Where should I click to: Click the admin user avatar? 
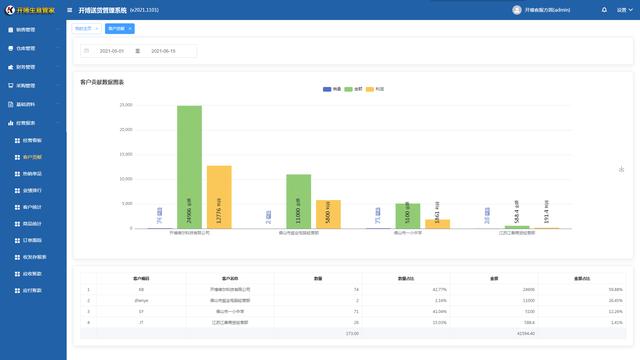[517, 10]
